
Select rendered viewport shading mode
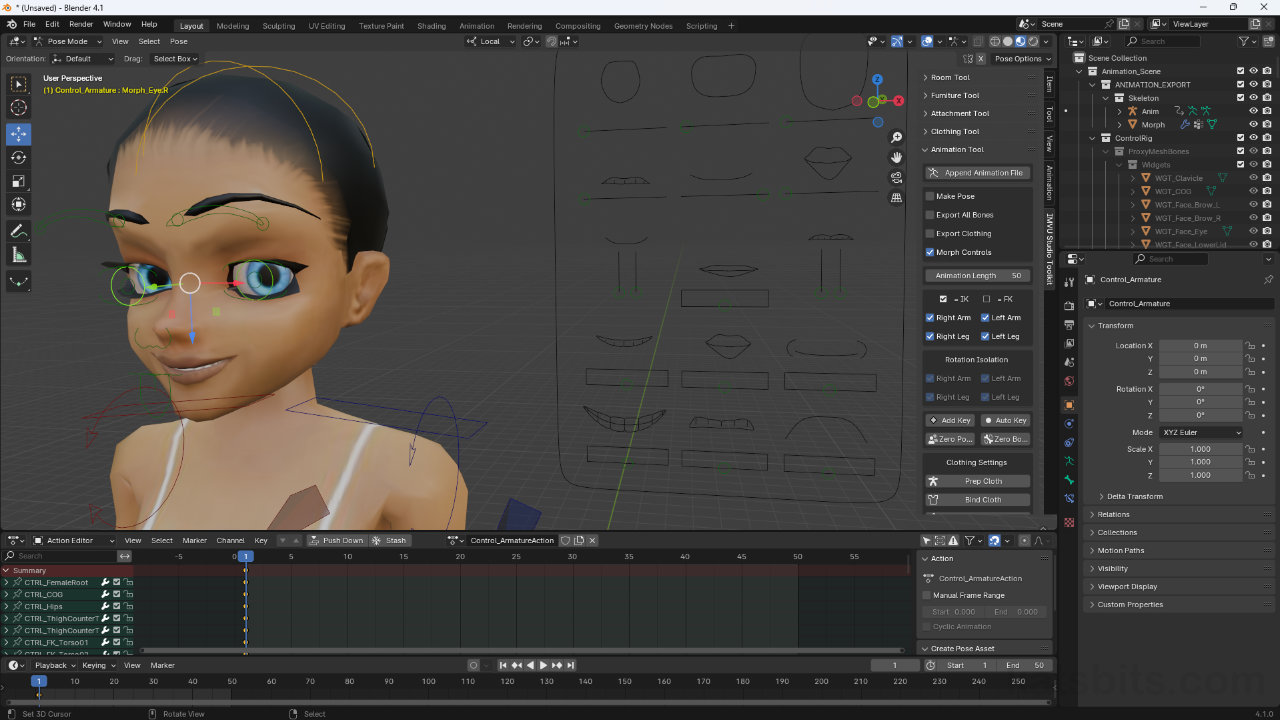1034,41
